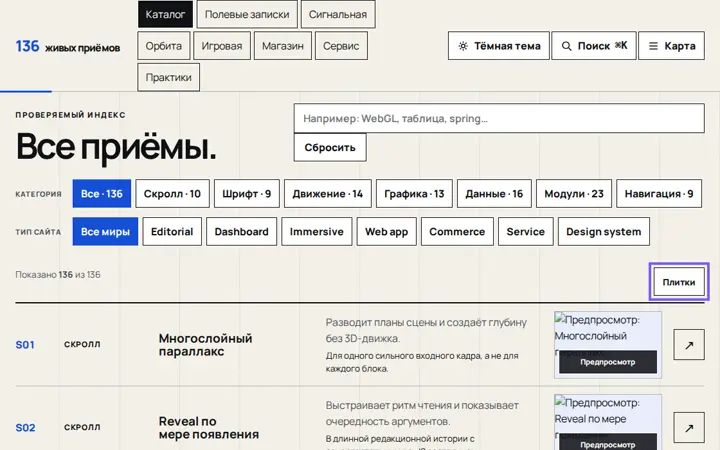720x450 pixels.
Task: Click the Показано 136 из 136 counter
Action: pyautogui.click(x=58, y=275)
